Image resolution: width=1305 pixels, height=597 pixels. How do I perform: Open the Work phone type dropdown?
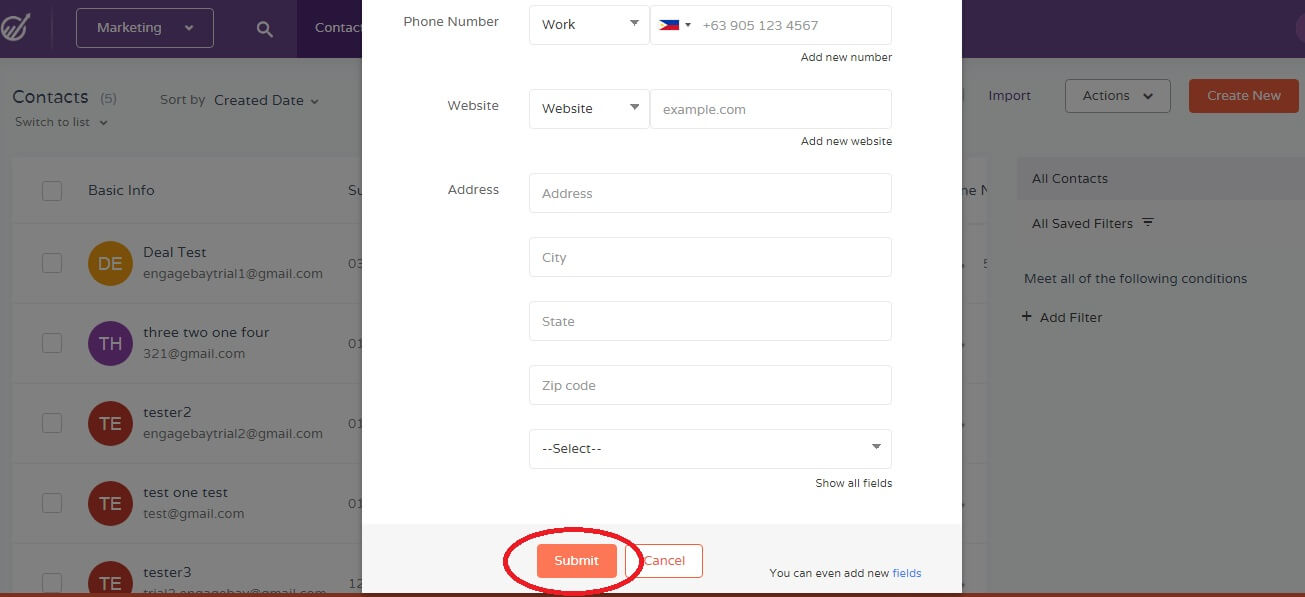tap(588, 24)
